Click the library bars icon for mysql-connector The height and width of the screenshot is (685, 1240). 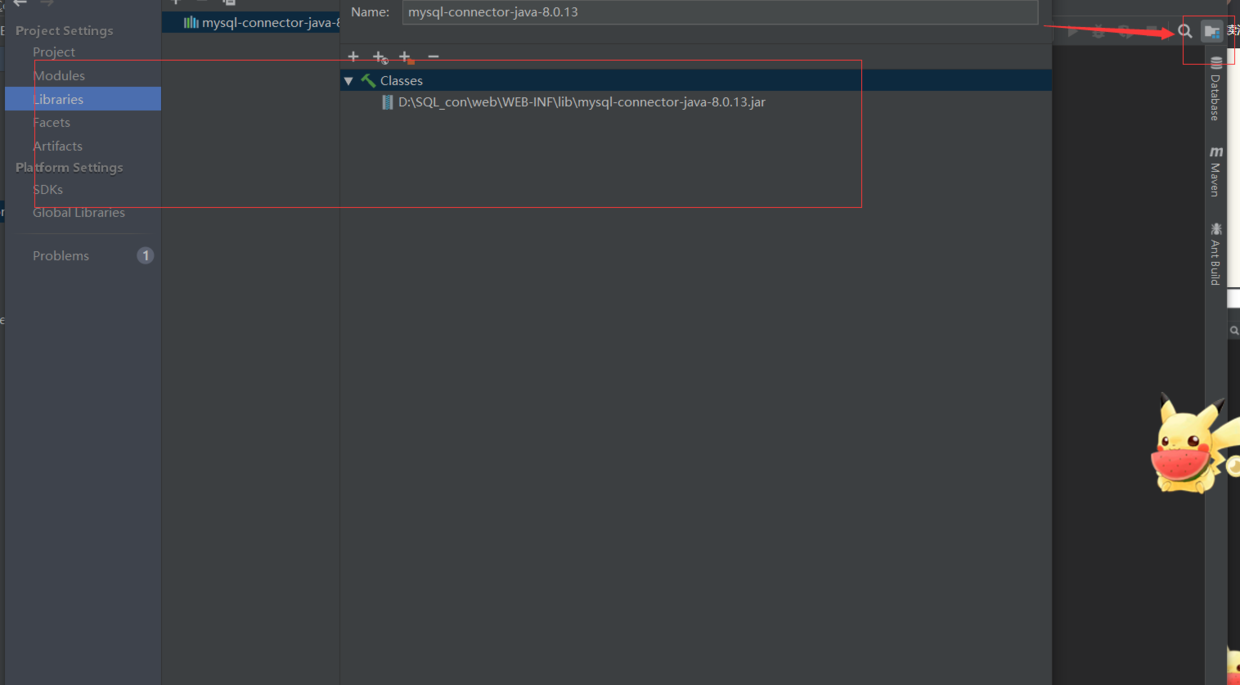[190, 22]
